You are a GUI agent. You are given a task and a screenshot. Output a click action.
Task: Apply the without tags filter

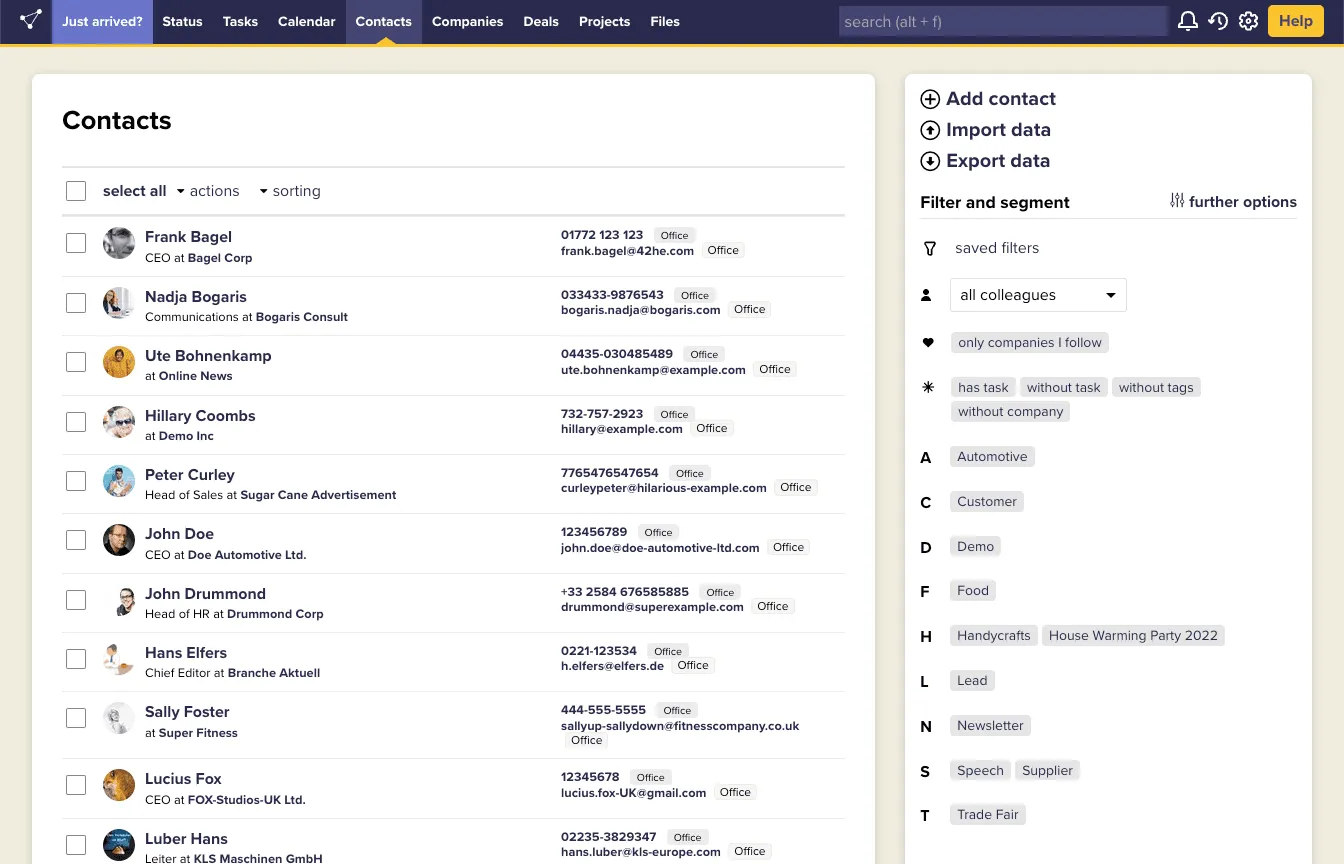click(1156, 388)
